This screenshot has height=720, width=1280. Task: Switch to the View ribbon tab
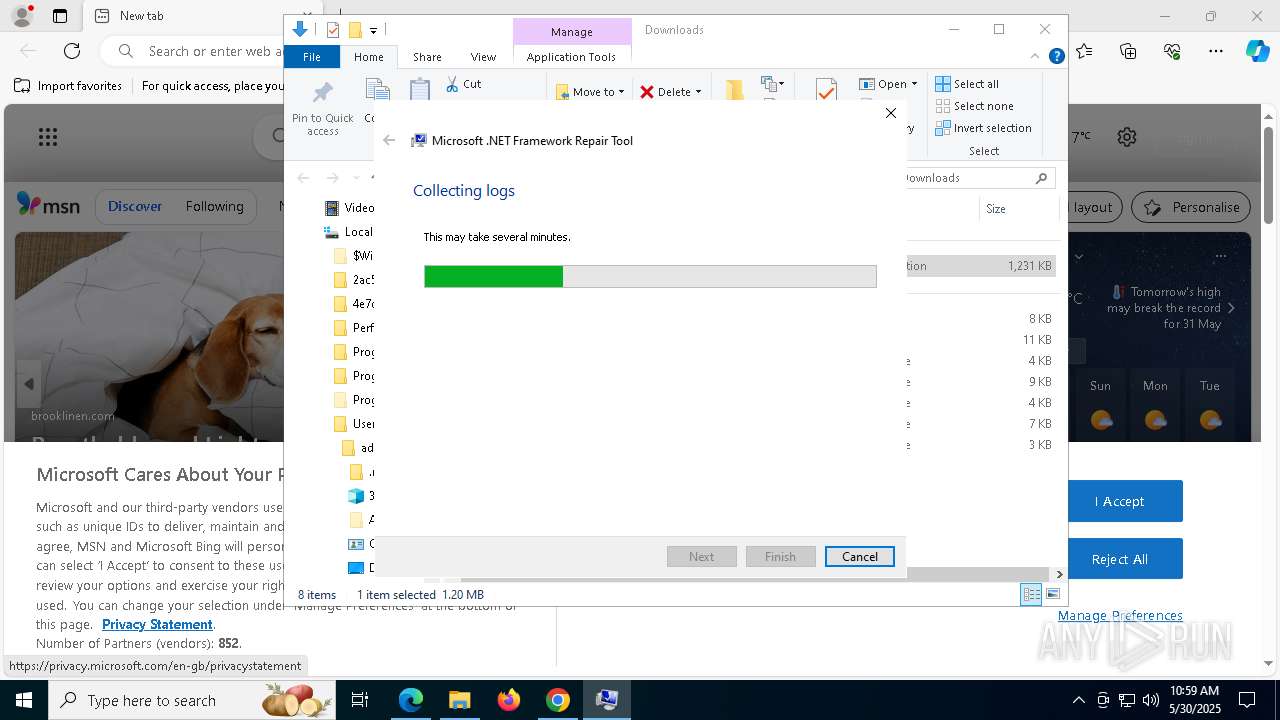(x=483, y=57)
